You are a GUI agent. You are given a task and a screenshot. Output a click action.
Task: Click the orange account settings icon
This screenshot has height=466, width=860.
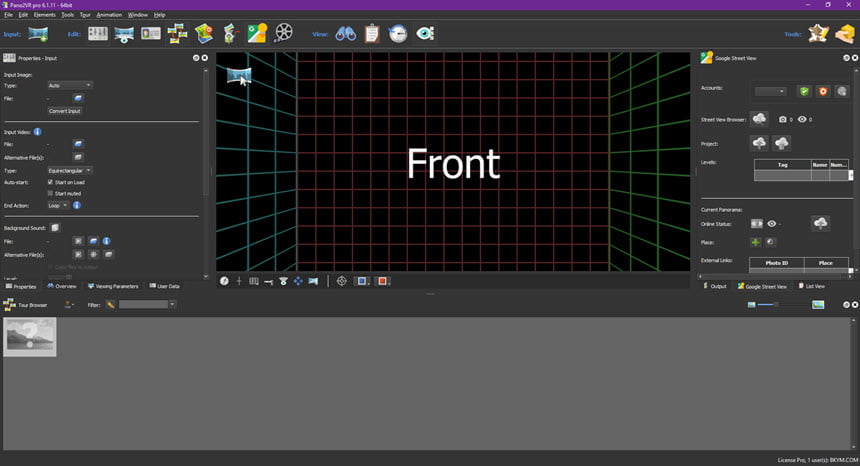[823, 92]
